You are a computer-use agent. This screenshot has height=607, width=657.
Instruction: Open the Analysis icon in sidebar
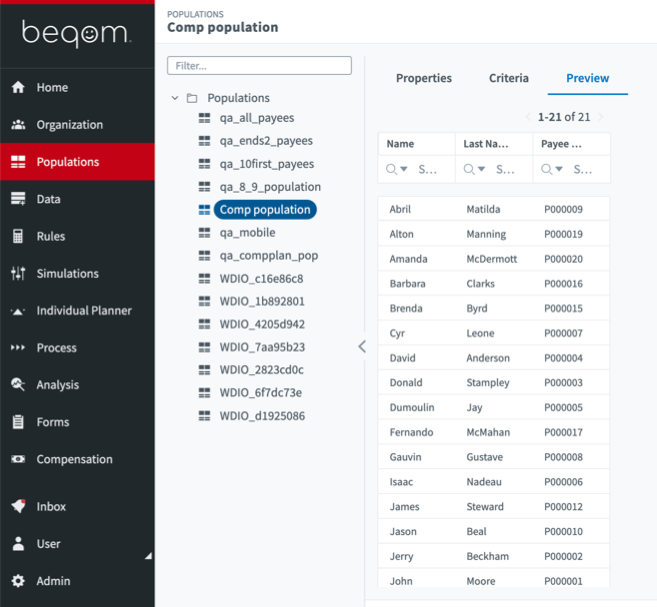pyautogui.click(x=18, y=385)
